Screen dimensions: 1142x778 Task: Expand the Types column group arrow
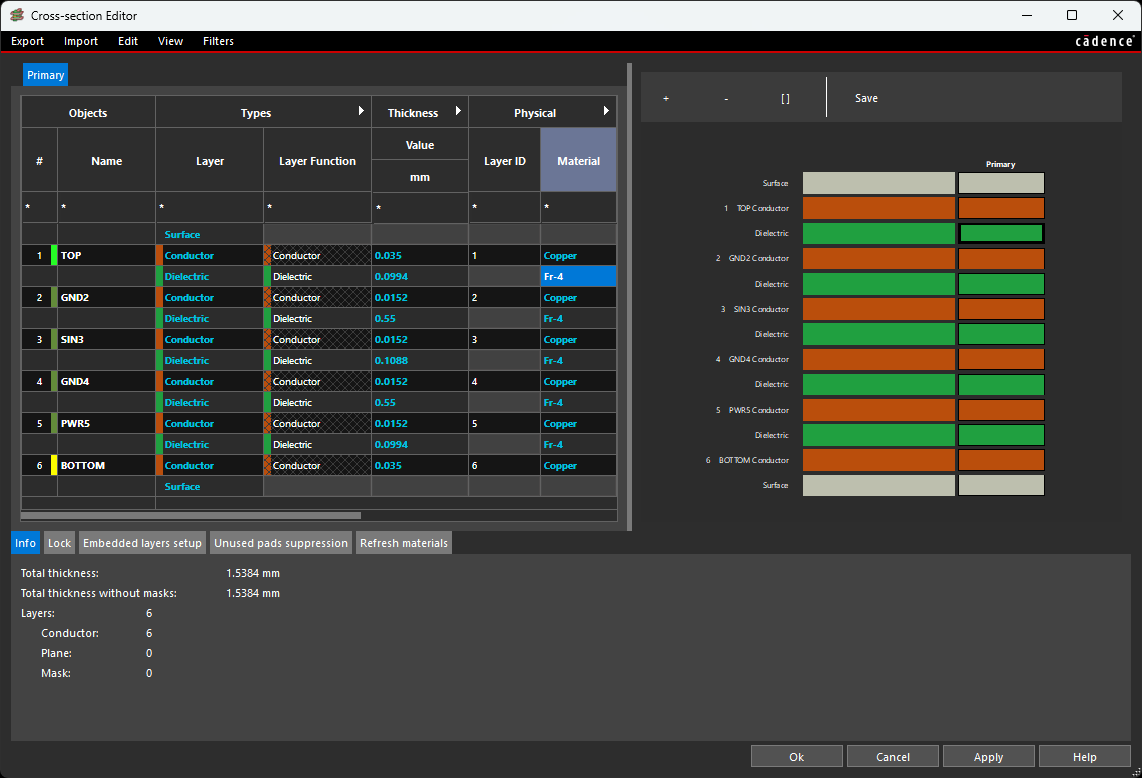361,112
